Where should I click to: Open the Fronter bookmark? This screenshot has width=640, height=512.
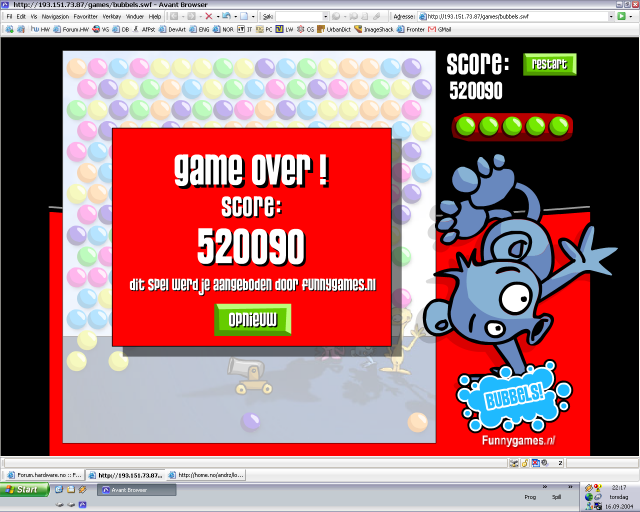tap(411, 29)
